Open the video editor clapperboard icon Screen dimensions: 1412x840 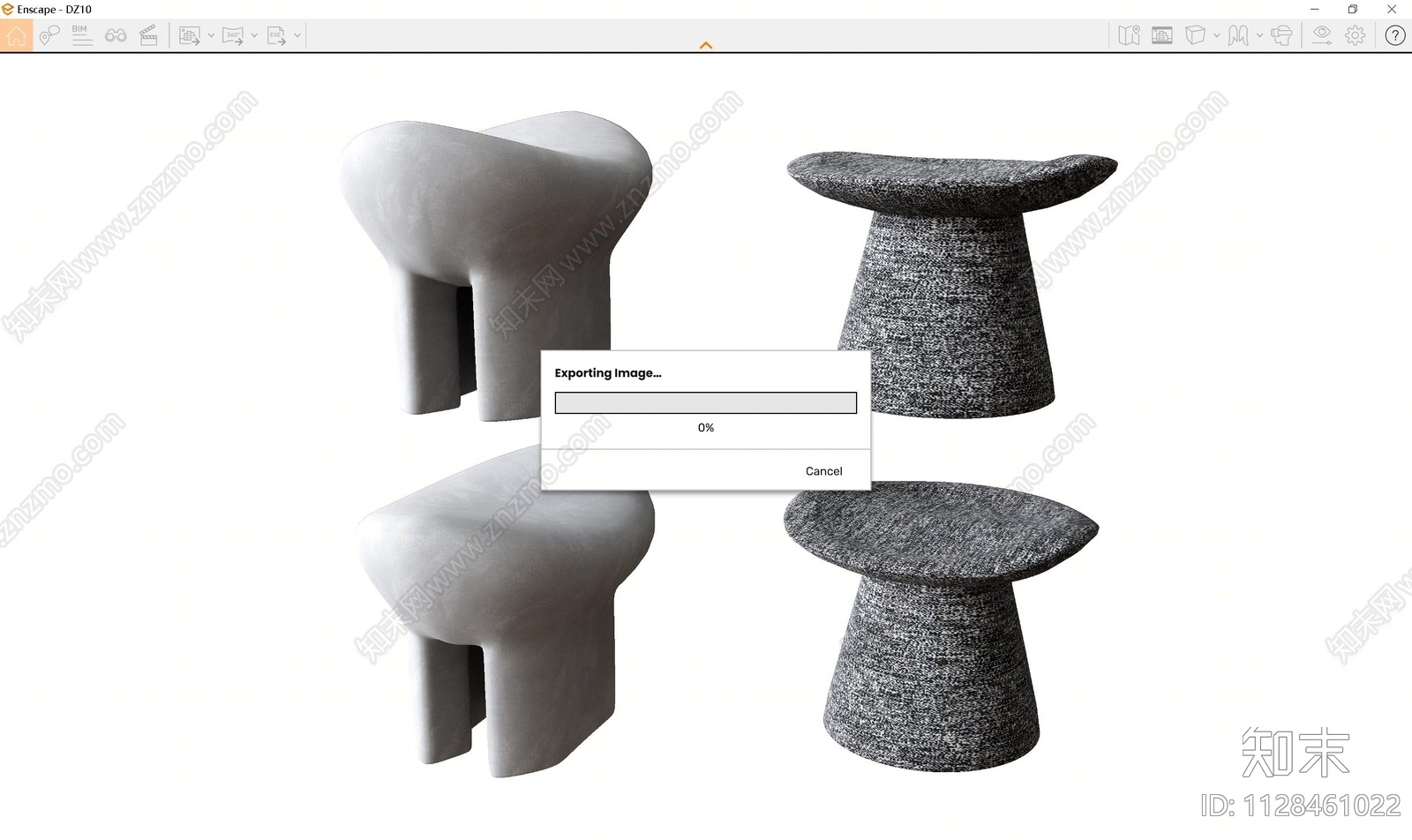click(x=149, y=35)
